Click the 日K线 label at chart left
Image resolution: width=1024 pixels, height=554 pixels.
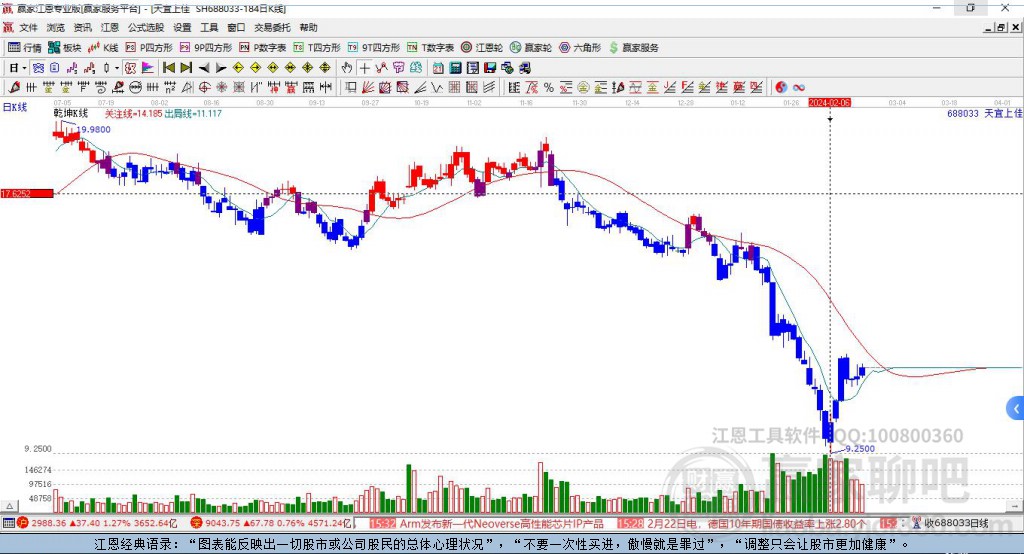coord(14,107)
